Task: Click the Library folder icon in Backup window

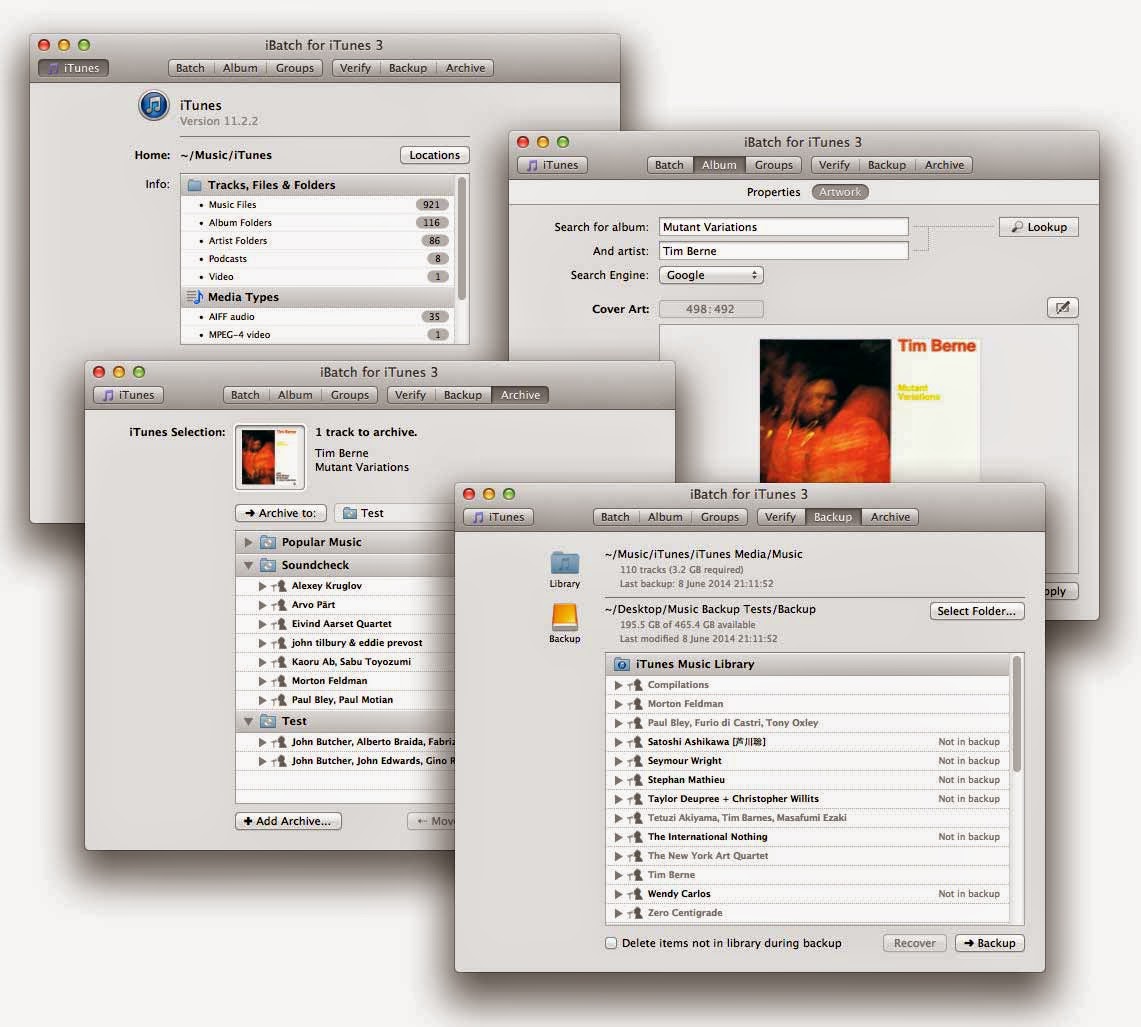Action: coord(565,563)
